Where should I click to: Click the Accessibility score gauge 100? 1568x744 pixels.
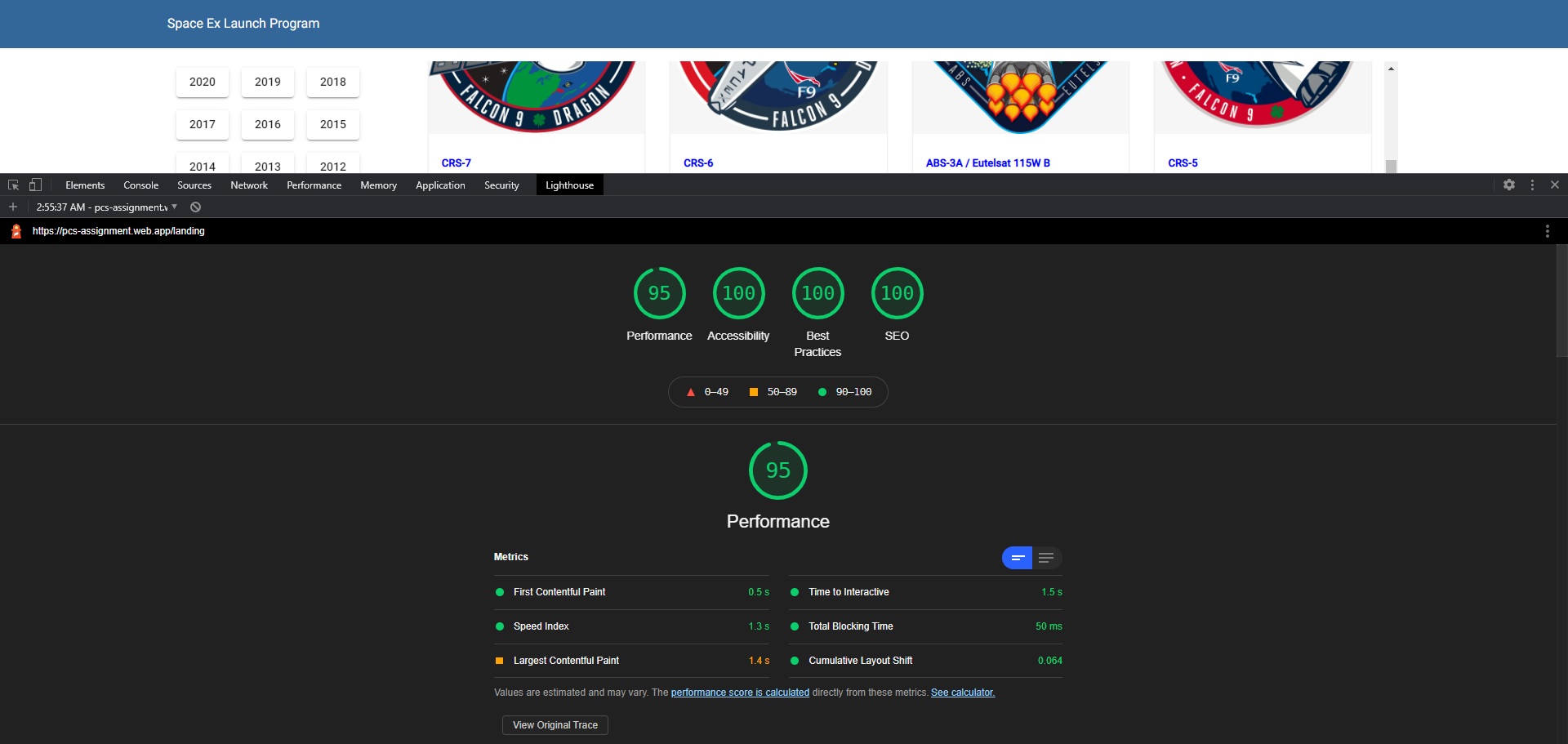tap(738, 293)
